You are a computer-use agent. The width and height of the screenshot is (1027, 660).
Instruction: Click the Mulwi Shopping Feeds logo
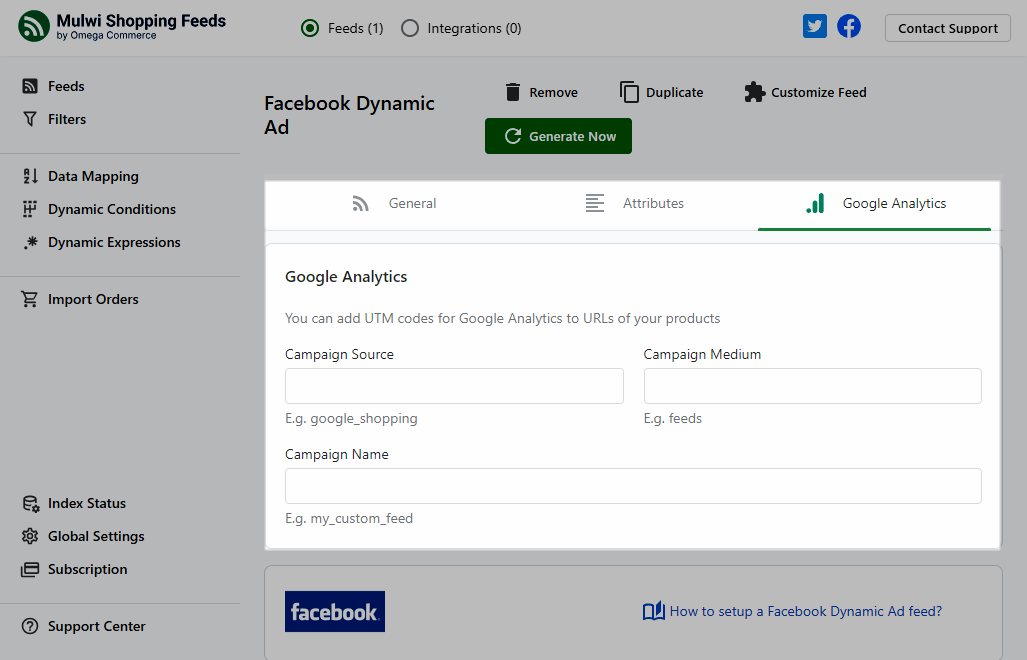point(34,26)
